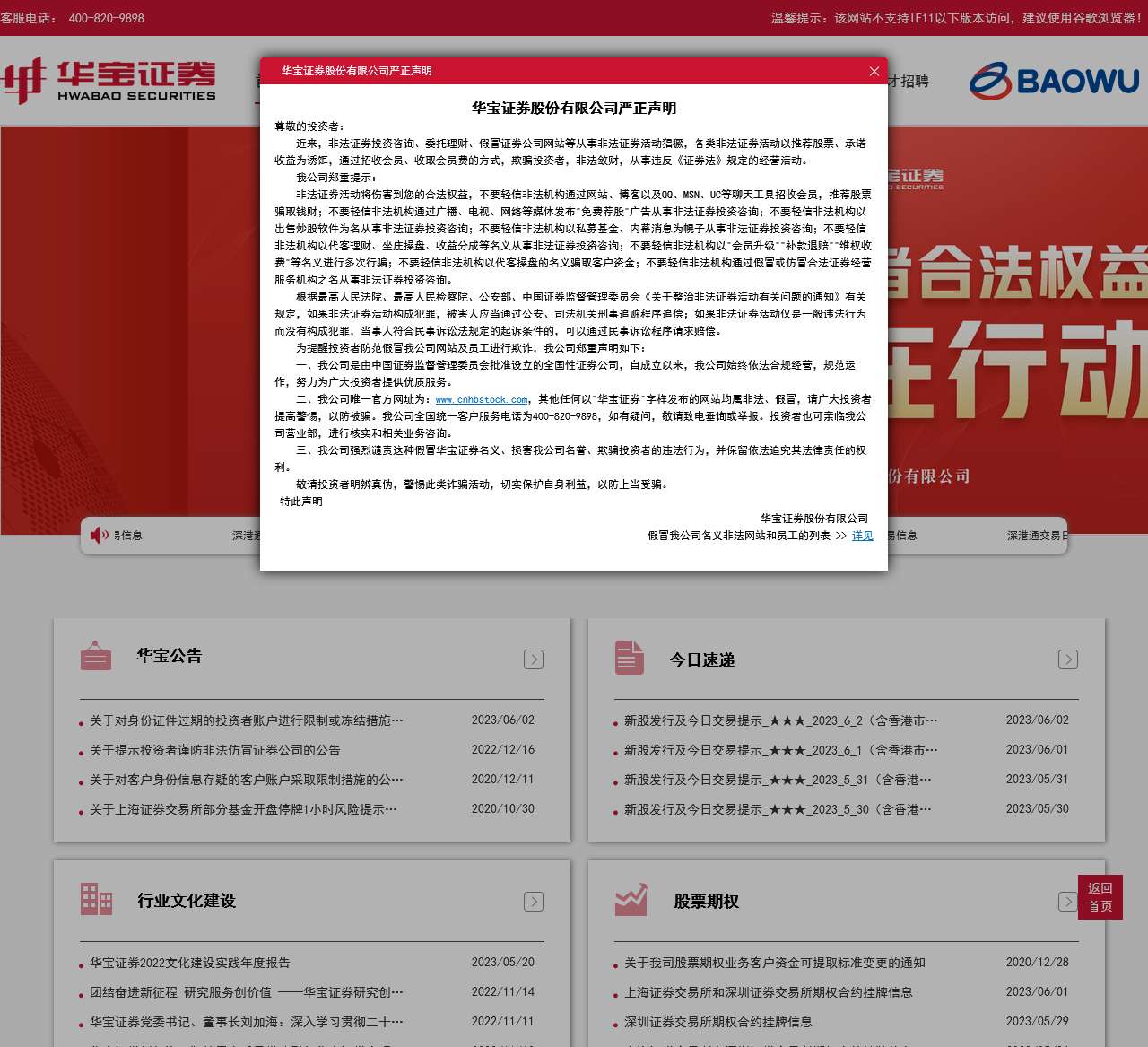Open 深圳证券交易所期权合约挂牌信息
The height and width of the screenshot is (1047, 1148).
[718, 1022]
